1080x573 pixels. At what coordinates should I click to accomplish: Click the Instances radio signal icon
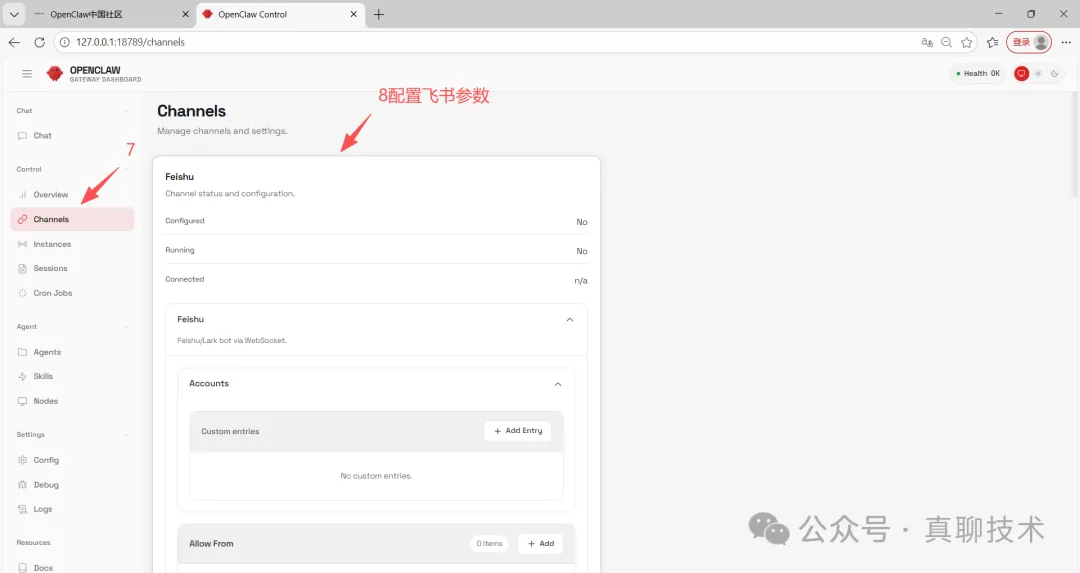click(22, 244)
